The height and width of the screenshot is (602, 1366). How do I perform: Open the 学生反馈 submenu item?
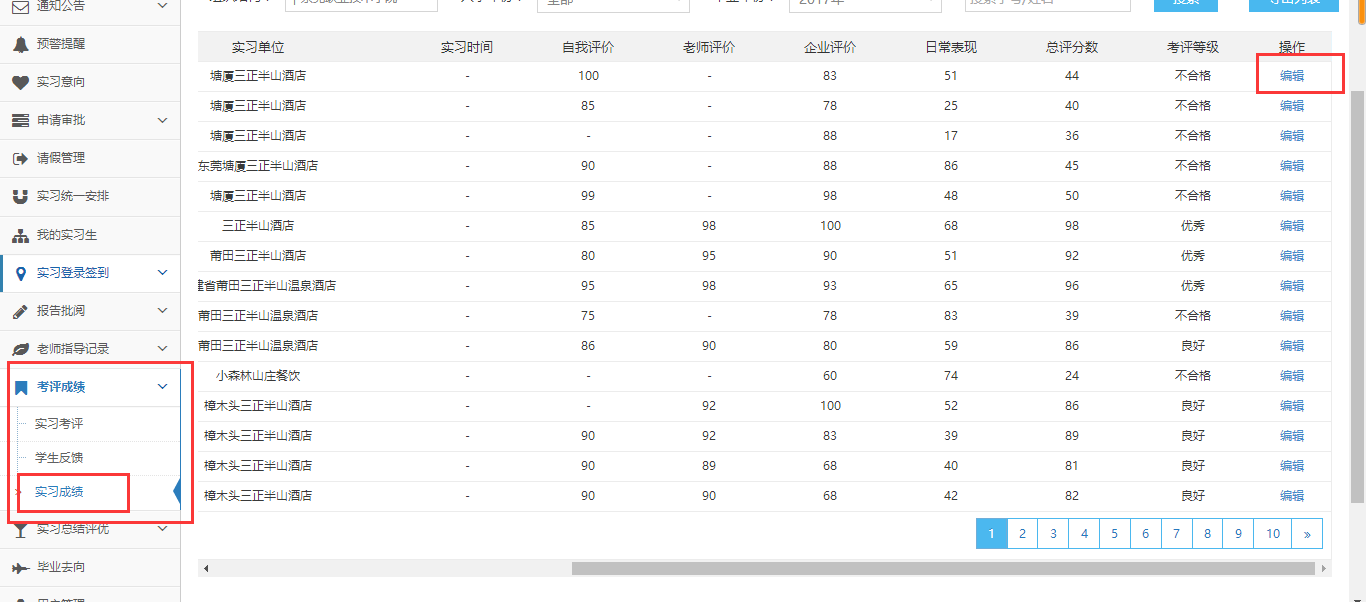(x=59, y=458)
